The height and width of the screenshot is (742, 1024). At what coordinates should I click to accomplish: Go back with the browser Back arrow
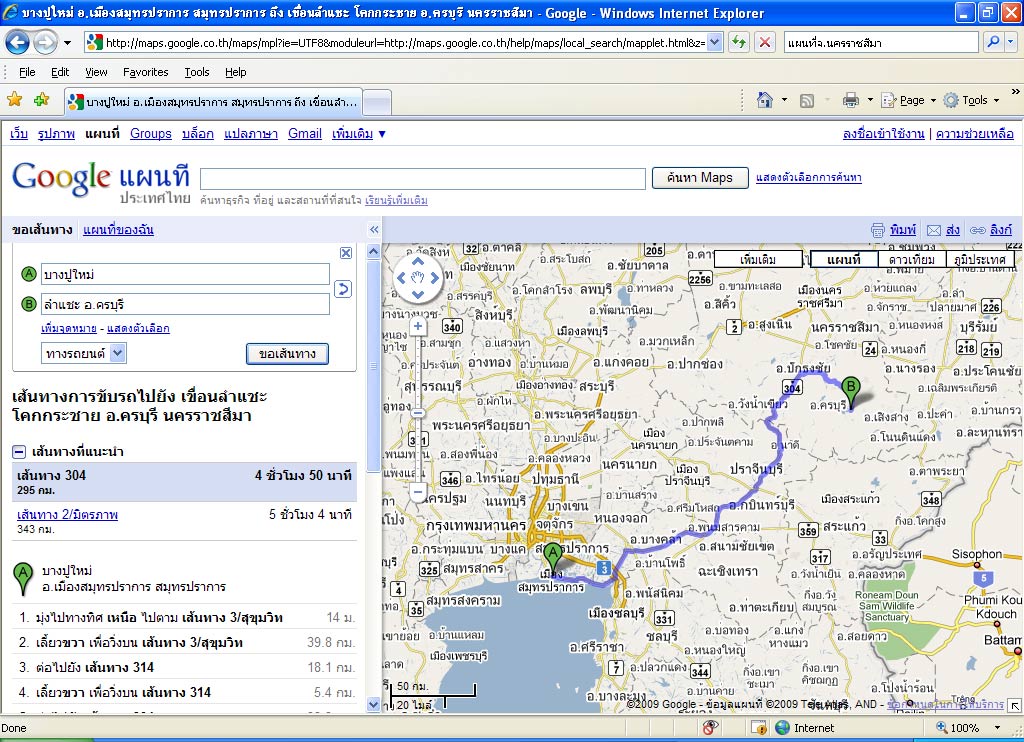coord(18,43)
